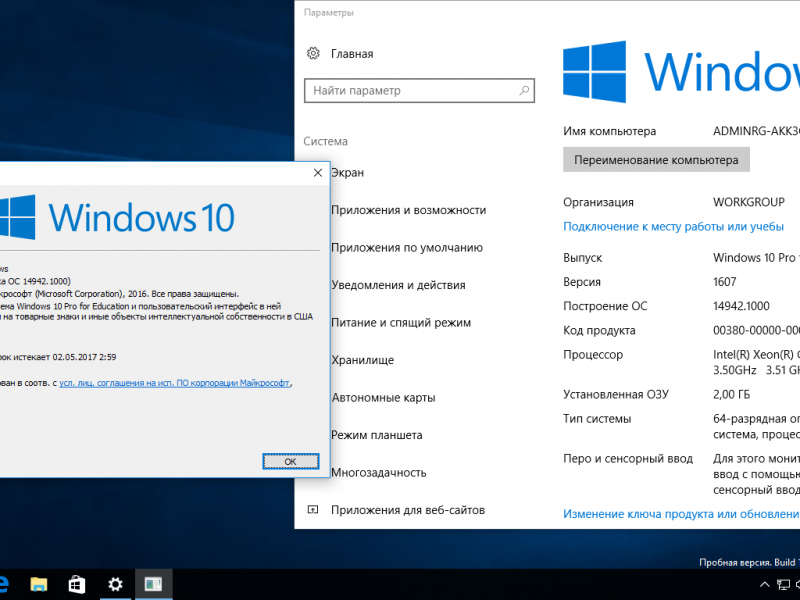The image size is (800, 600).
Task: Go to Уведомления и действия
Action: point(398,285)
